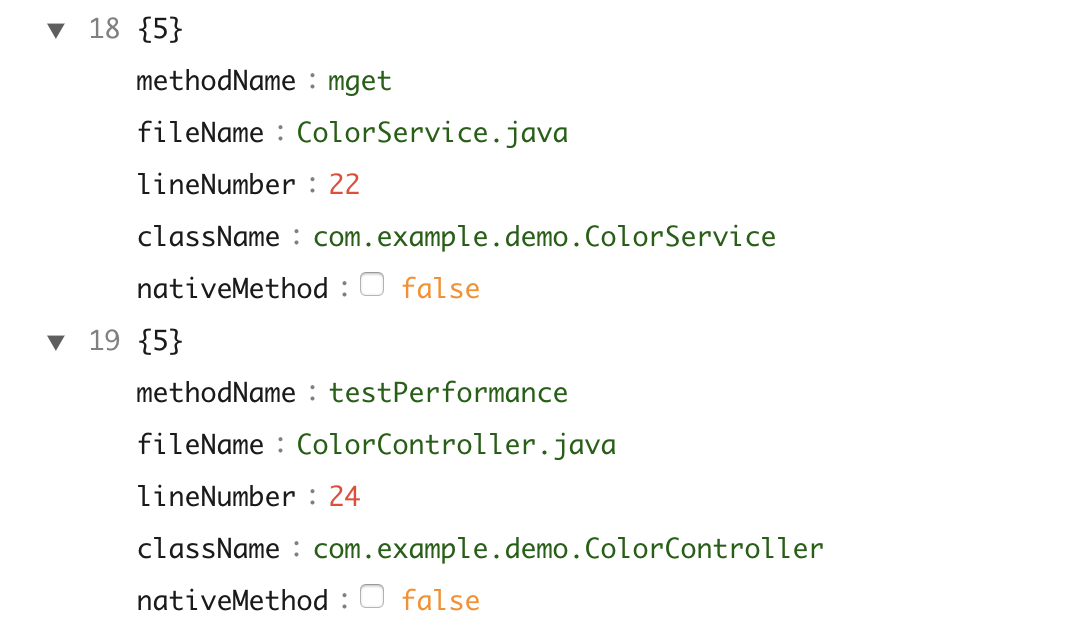Toggle nativeMethod checkbox under item 19

[x=372, y=598]
